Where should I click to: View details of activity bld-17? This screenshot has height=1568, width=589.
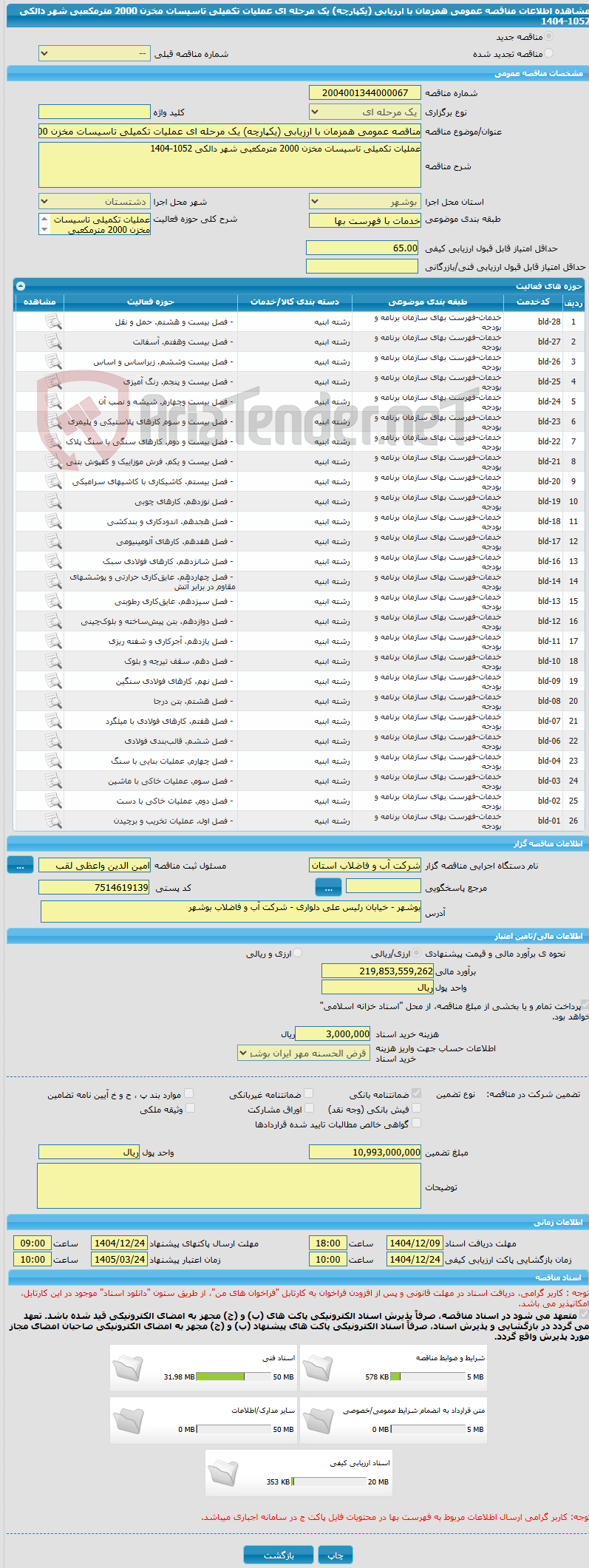(53, 541)
